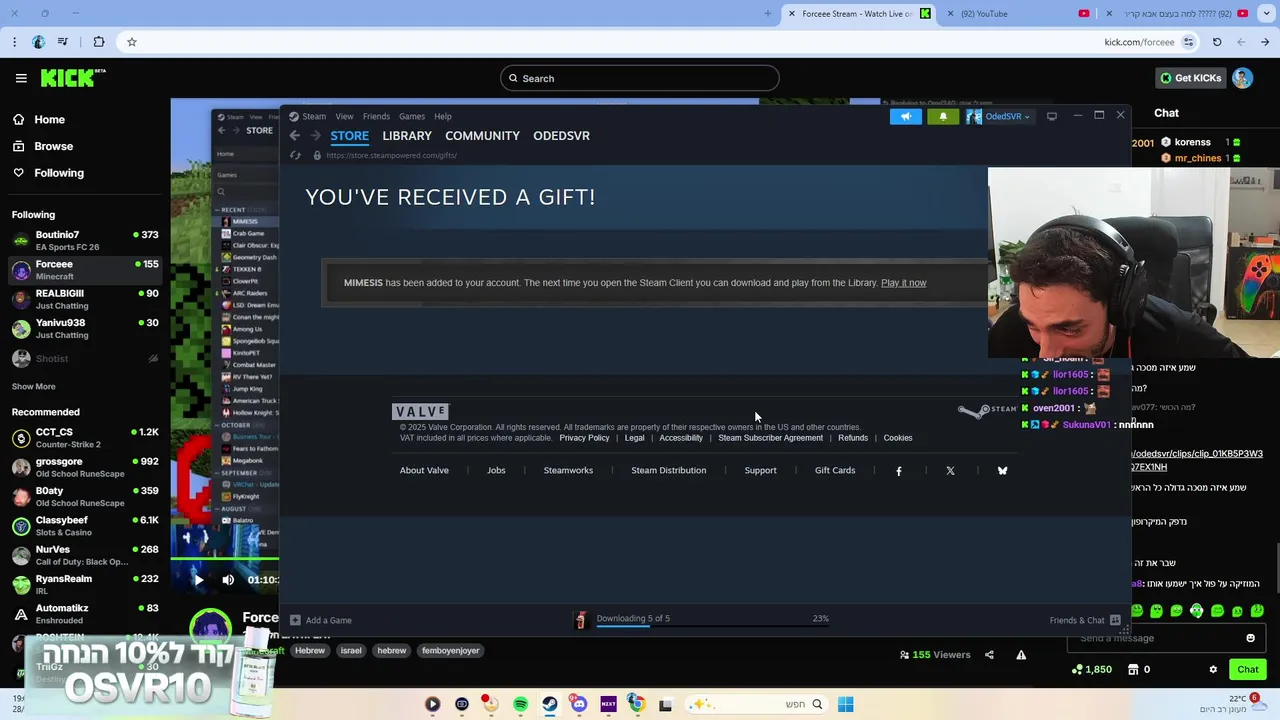The width and height of the screenshot is (1280, 720).
Task: Open the ODEDSVR profile tab
Action: click(x=561, y=136)
